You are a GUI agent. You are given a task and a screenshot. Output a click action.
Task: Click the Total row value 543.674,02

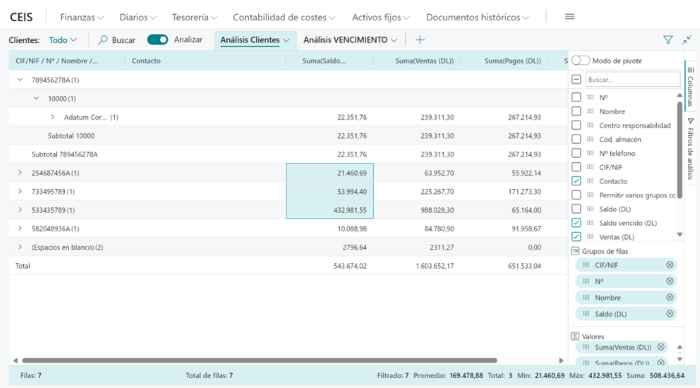(350, 266)
